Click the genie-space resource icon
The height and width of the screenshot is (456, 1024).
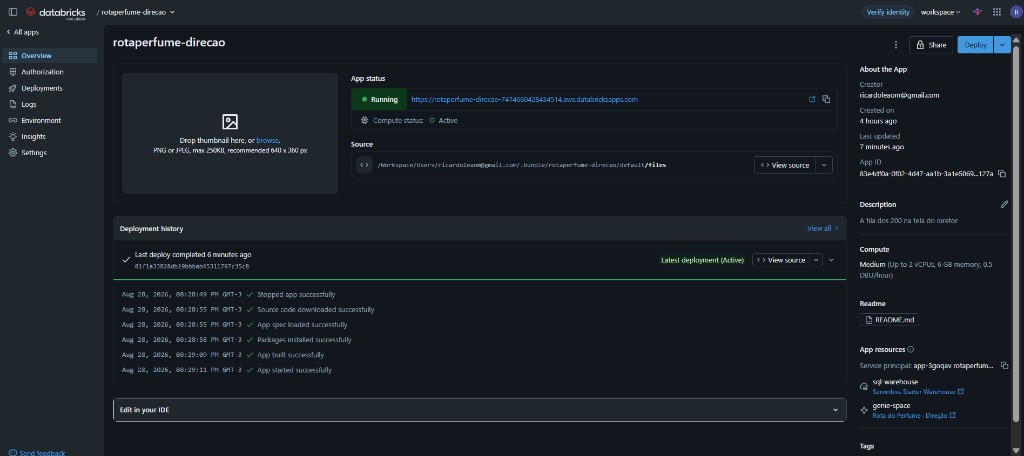[865, 410]
